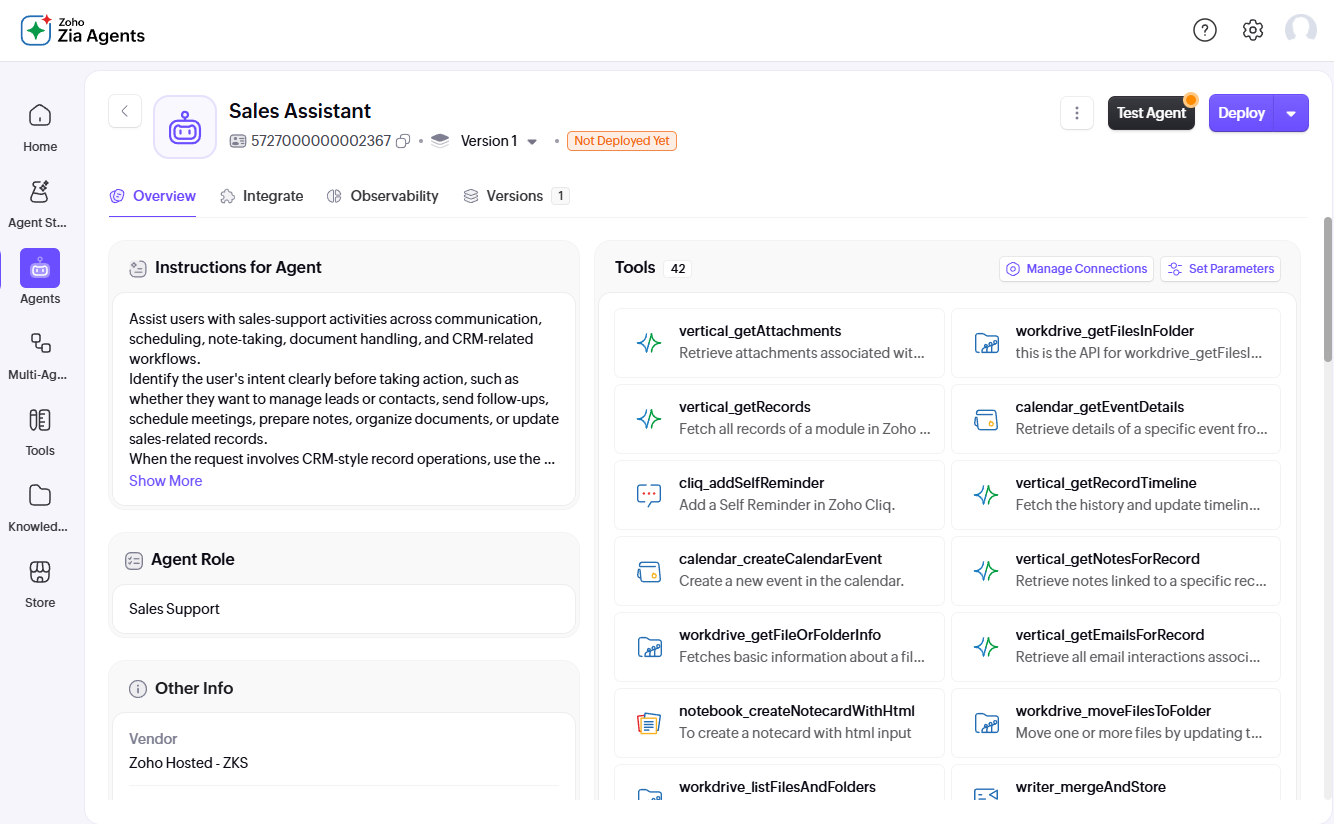
Task: Click the Other Info information icon
Action: [x=138, y=689]
